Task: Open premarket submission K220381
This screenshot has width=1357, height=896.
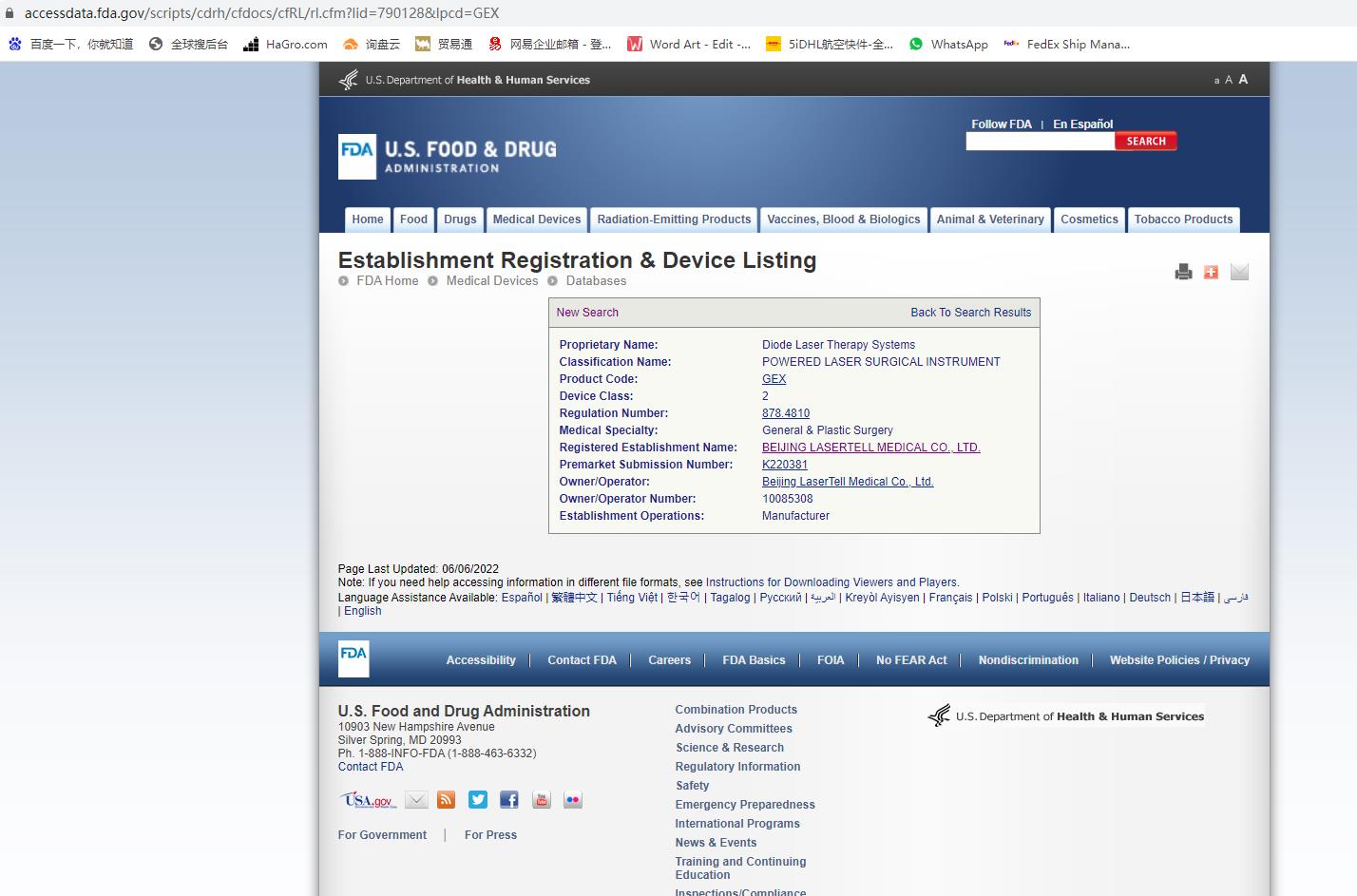Action: click(x=785, y=465)
